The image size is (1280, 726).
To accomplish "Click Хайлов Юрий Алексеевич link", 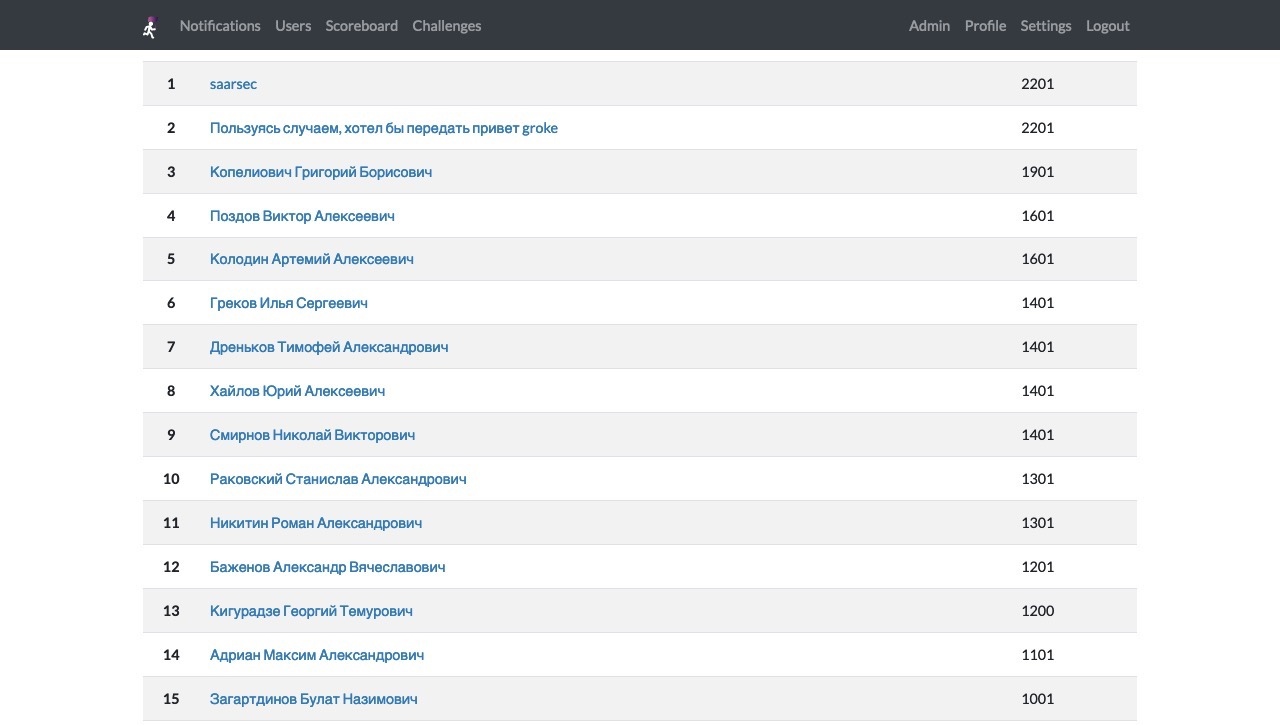I will [x=297, y=391].
